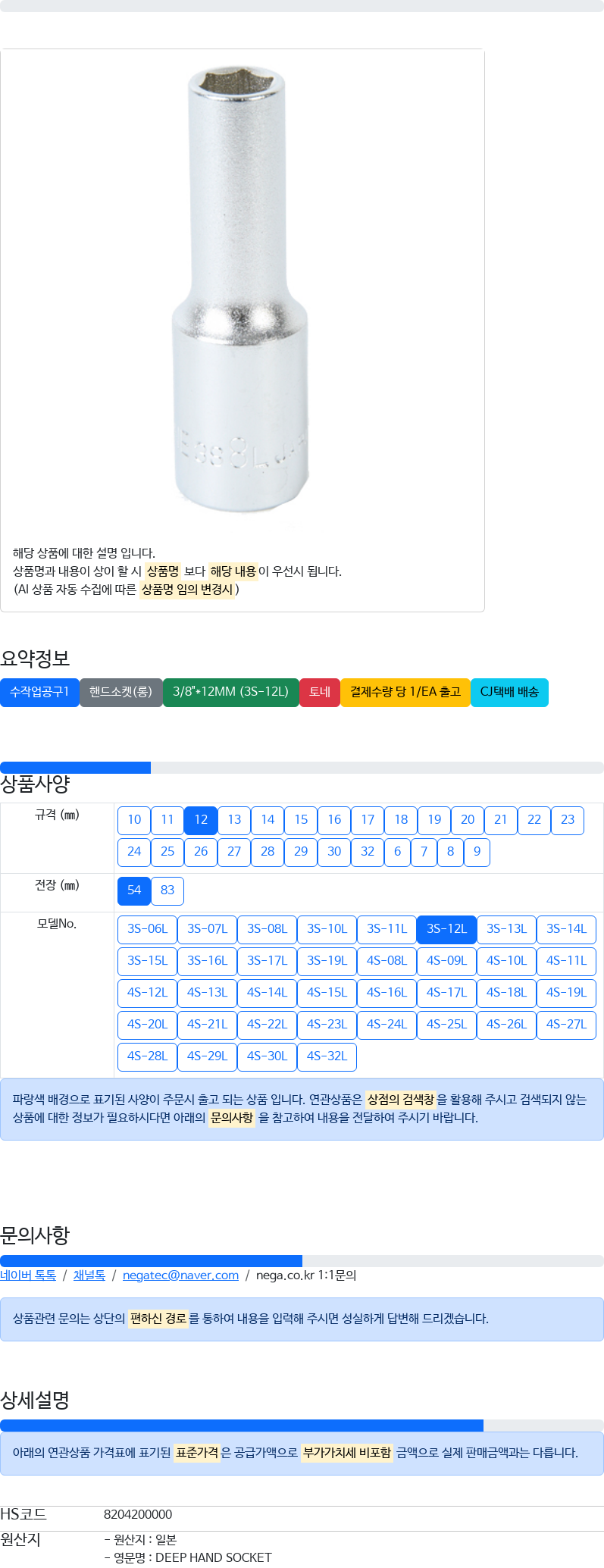Pick model 4S-32L
Viewport: 604px width, 1568px height.
pos(327,1056)
